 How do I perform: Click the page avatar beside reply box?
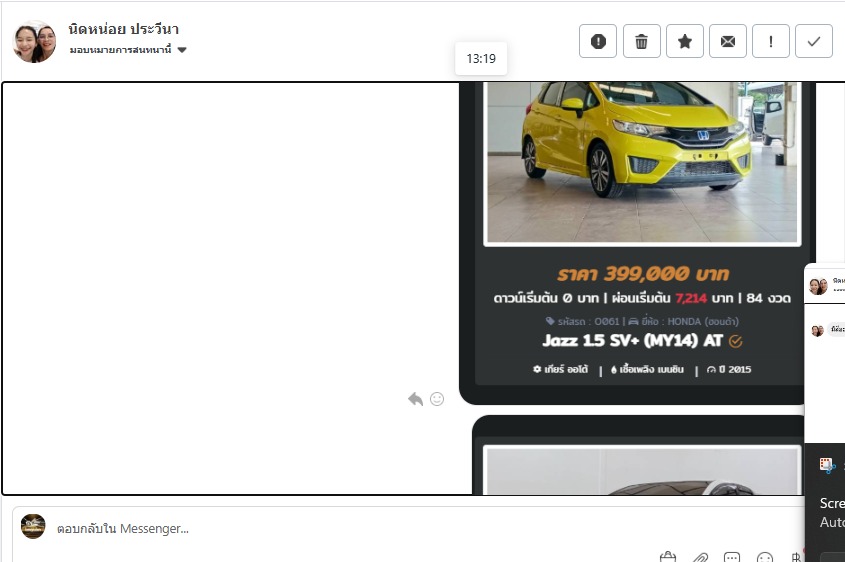(x=33, y=526)
